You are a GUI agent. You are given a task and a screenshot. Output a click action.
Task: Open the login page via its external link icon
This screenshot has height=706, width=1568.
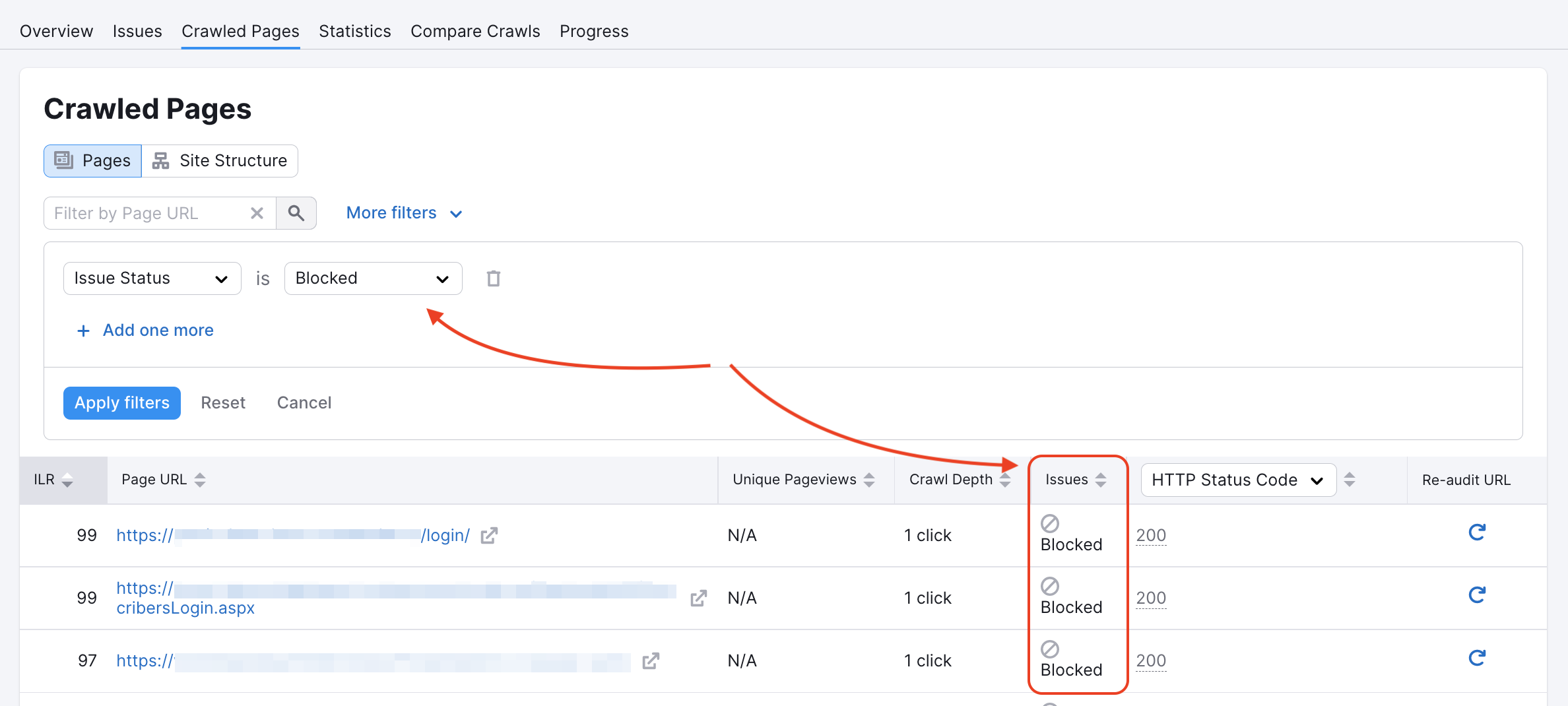488,536
